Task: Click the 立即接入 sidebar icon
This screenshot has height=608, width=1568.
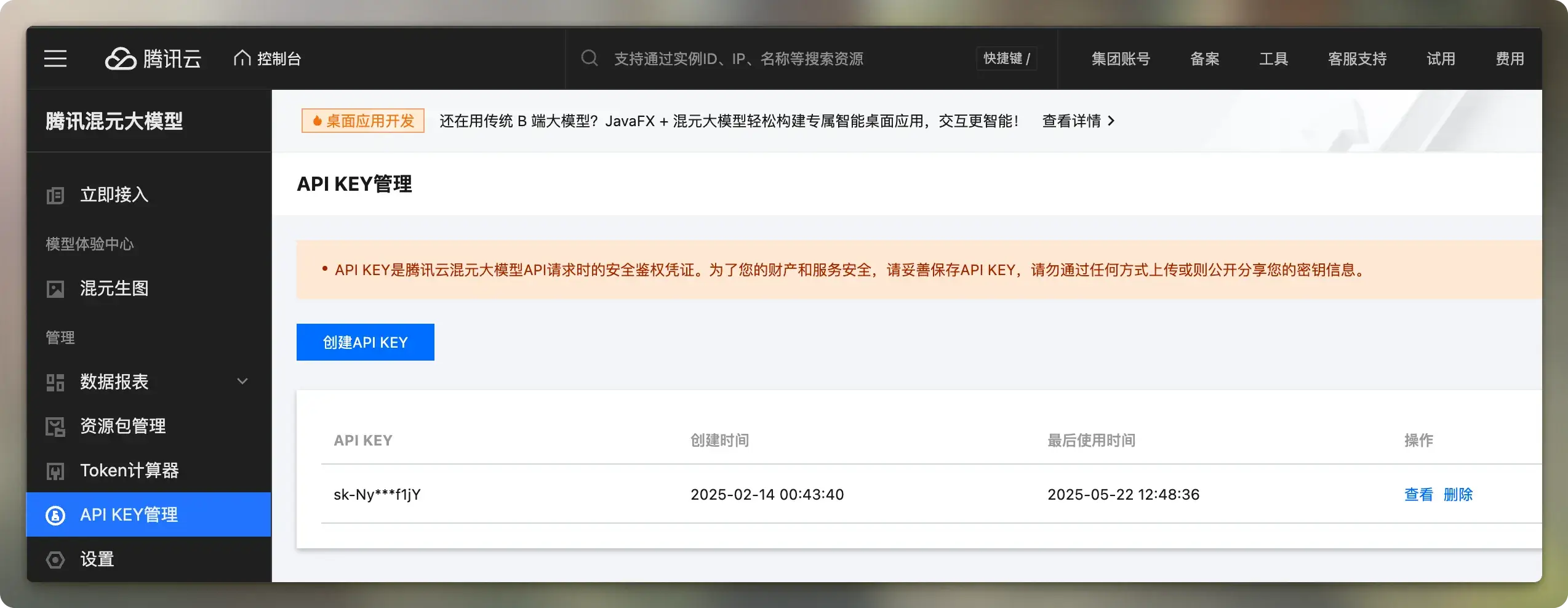Action: tap(55, 196)
